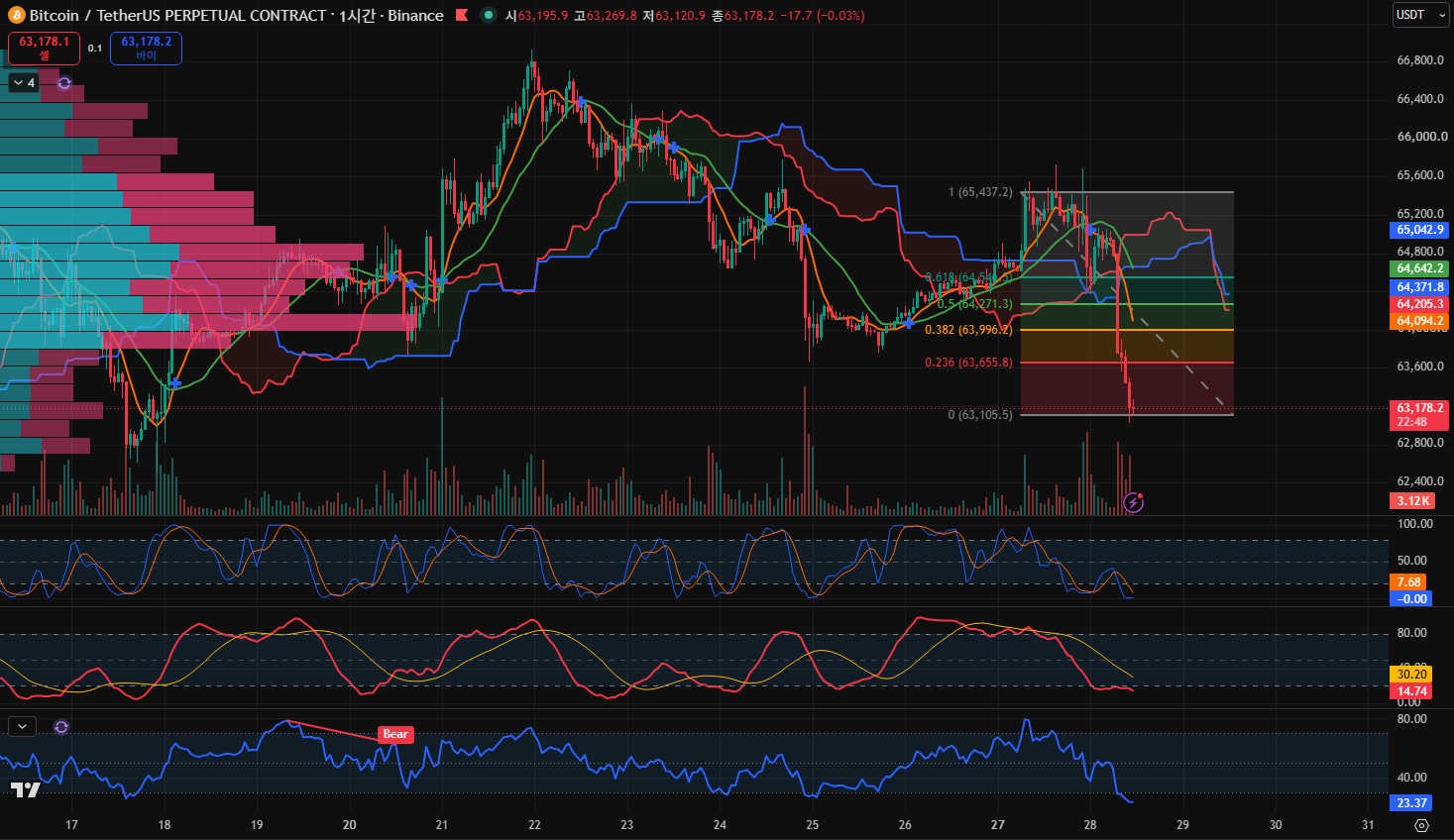
Task: Click the red flag icon by Binance
Action: [x=462, y=16]
